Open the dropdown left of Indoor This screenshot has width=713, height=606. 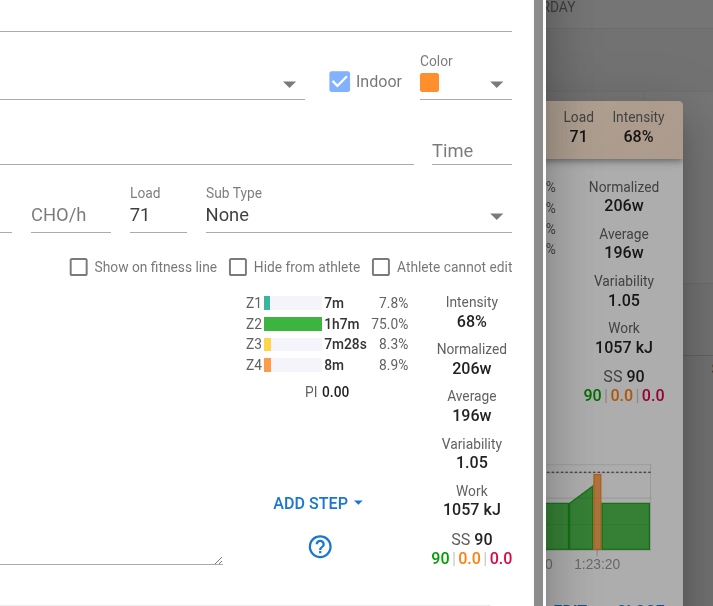pyautogui.click(x=289, y=84)
